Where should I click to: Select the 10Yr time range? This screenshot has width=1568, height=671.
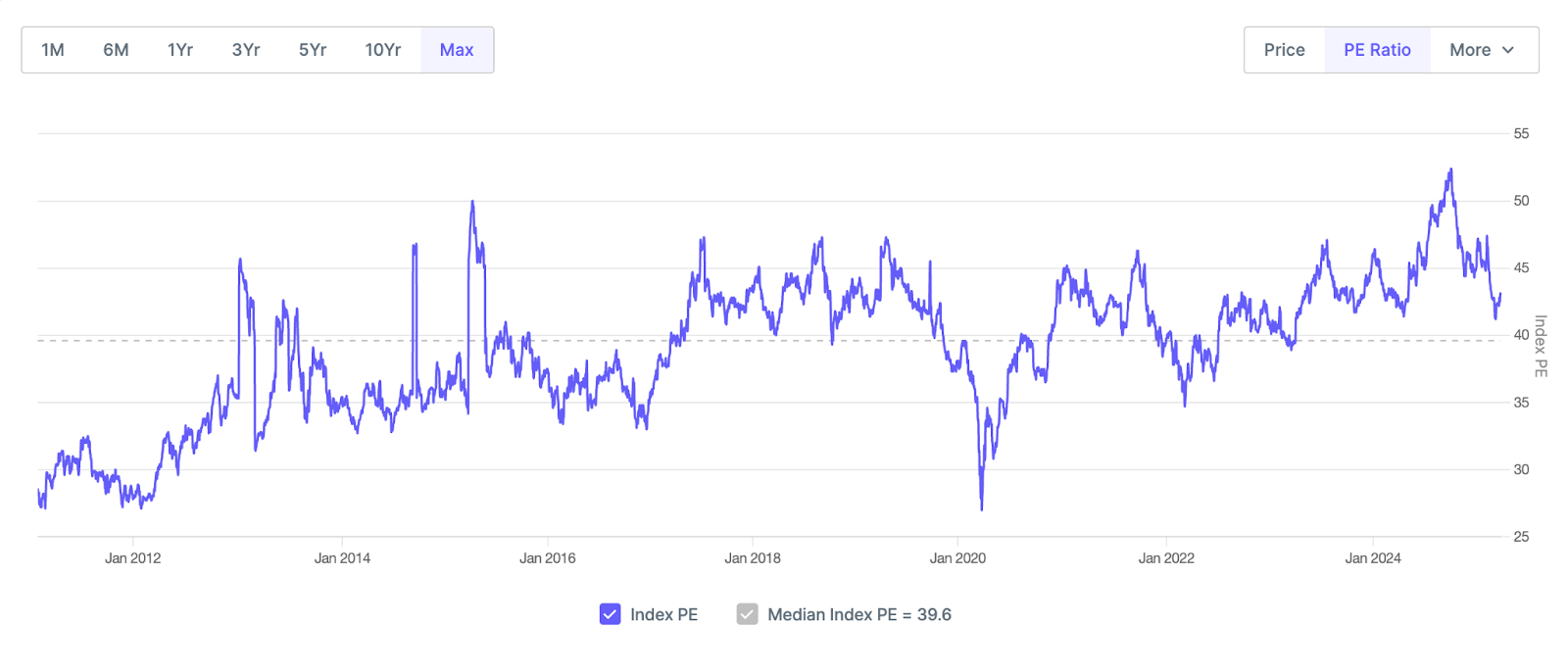382,49
